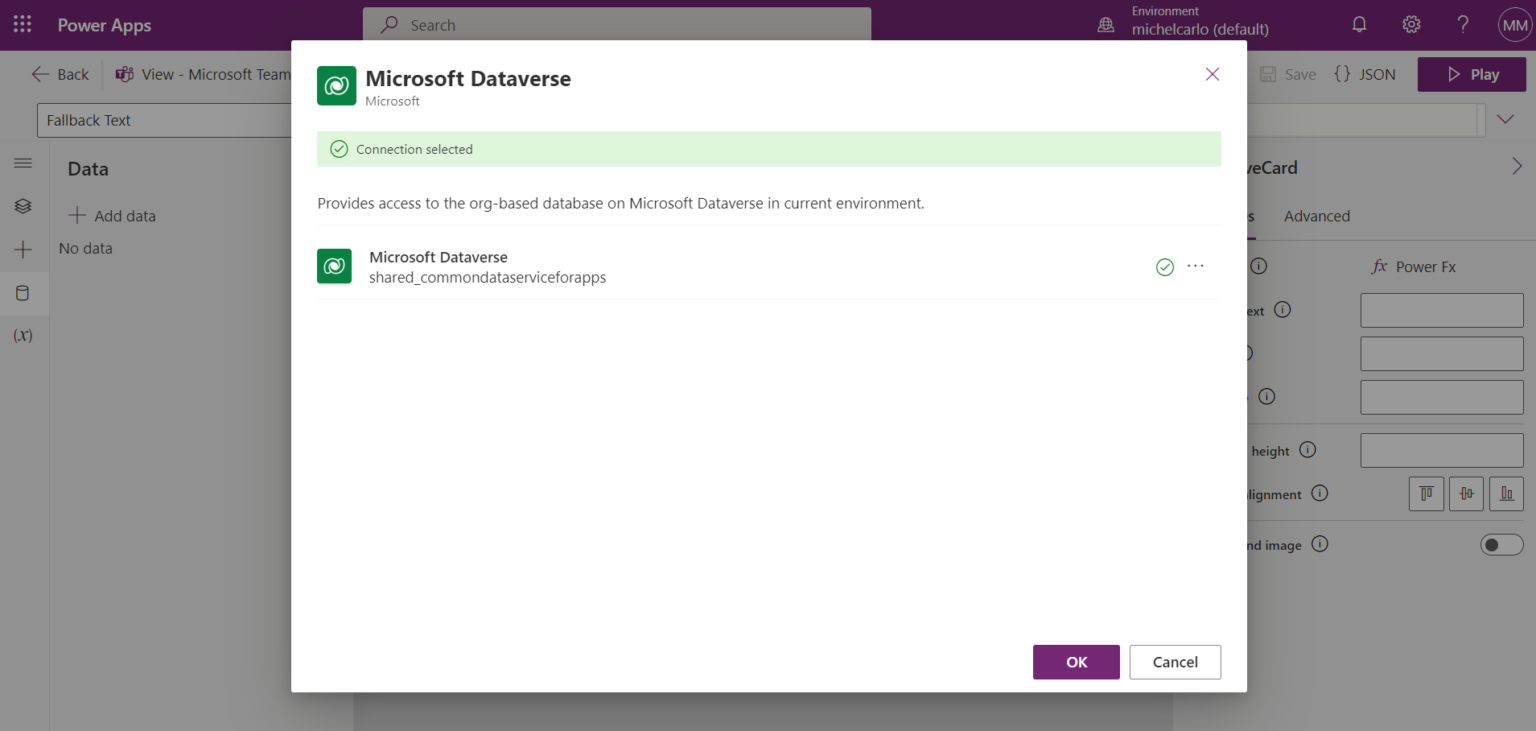Image resolution: width=1536 pixels, height=731 pixels.
Task: Open the Data panel in the sidebar
Action: [x=23, y=293]
